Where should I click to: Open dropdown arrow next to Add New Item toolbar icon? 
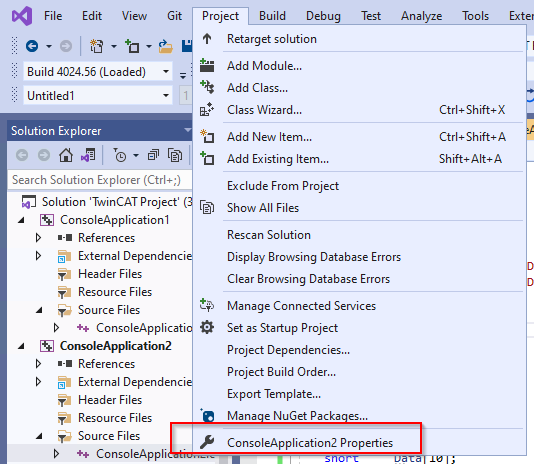pyautogui.click(x=149, y=46)
